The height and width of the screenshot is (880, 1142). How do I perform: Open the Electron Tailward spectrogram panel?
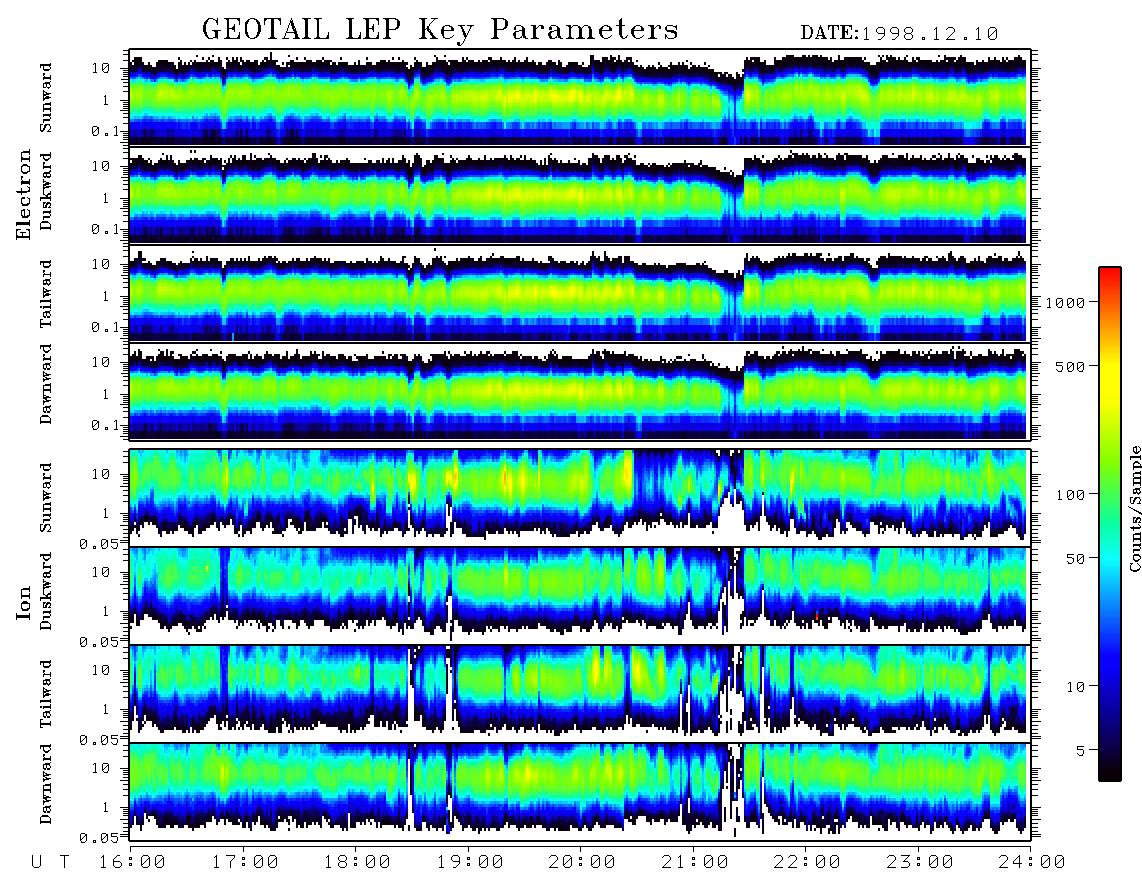tap(580, 294)
